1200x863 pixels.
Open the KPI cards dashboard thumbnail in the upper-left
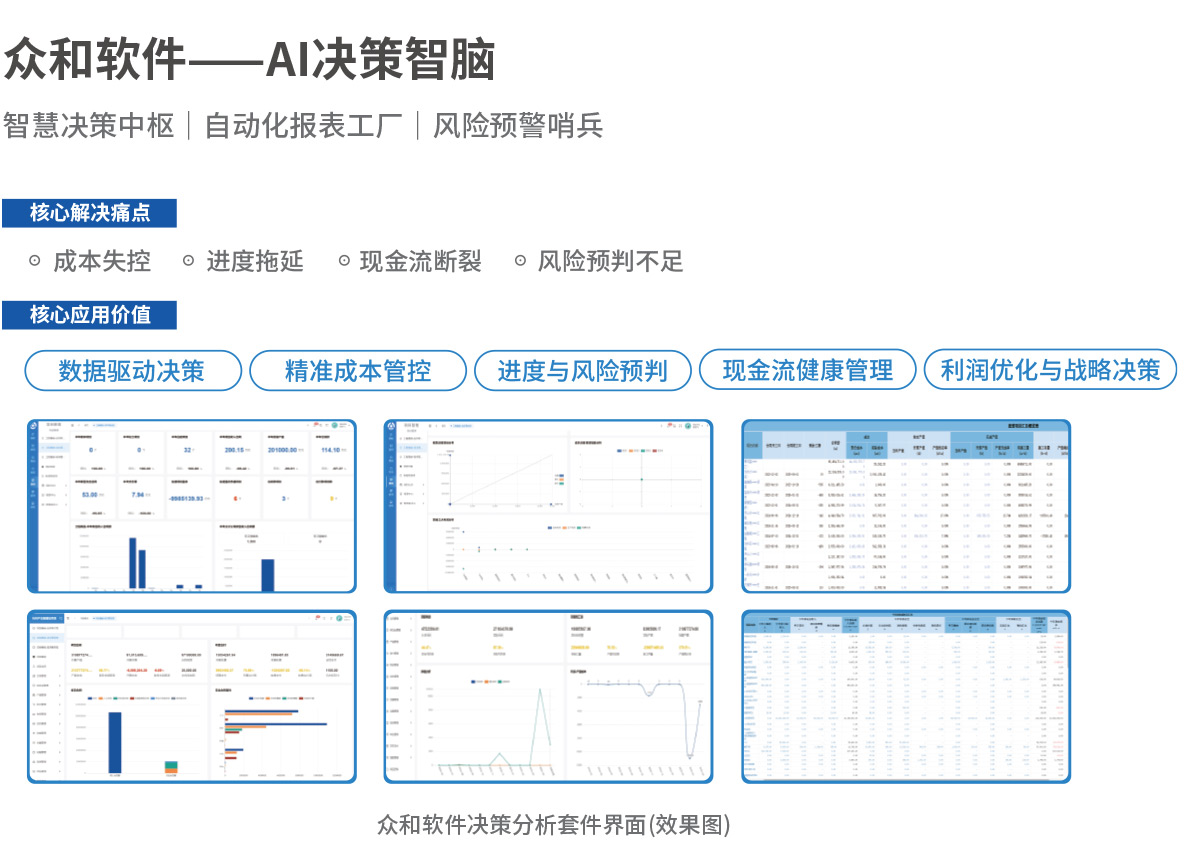(191, 506)
